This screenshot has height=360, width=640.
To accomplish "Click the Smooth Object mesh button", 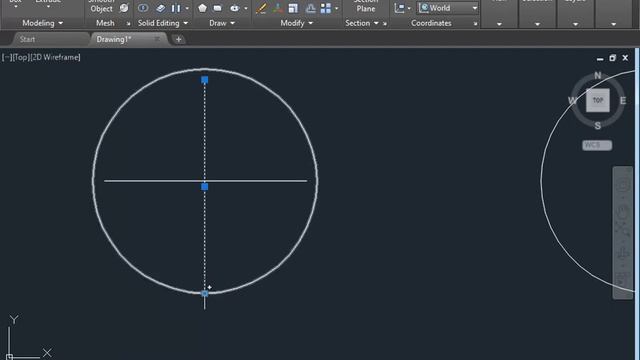I will click(101, 6).
